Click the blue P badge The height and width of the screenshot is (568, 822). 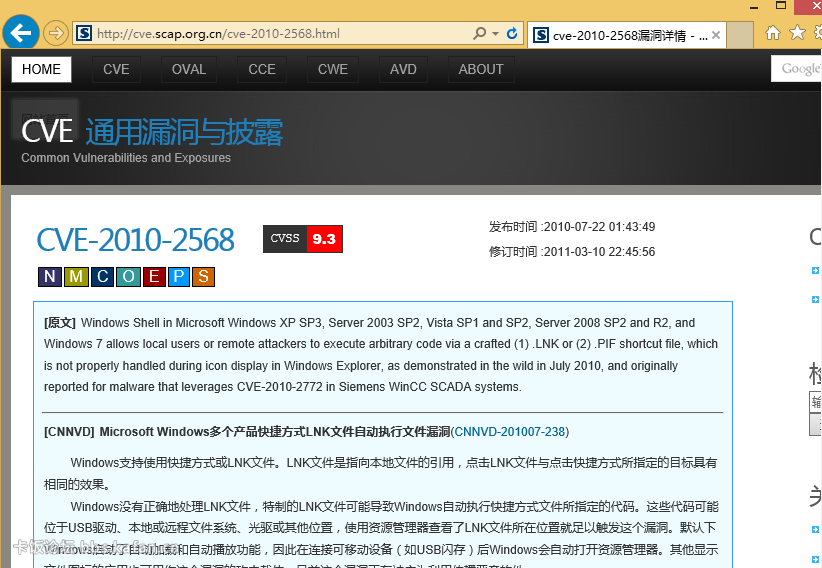[x=179, y=276]
